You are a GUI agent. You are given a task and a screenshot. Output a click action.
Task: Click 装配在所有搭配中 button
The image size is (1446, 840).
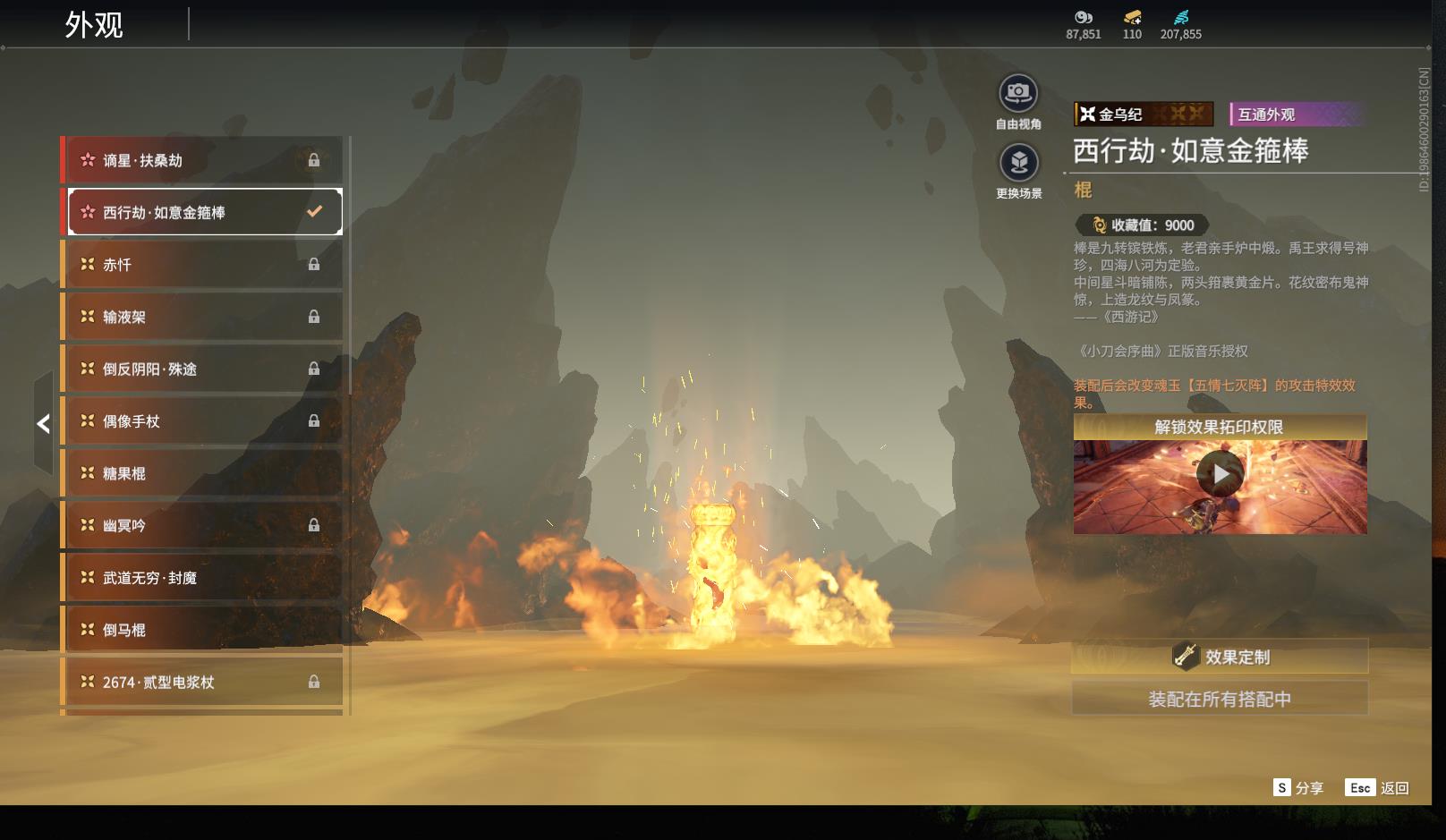coord(1220,699)
